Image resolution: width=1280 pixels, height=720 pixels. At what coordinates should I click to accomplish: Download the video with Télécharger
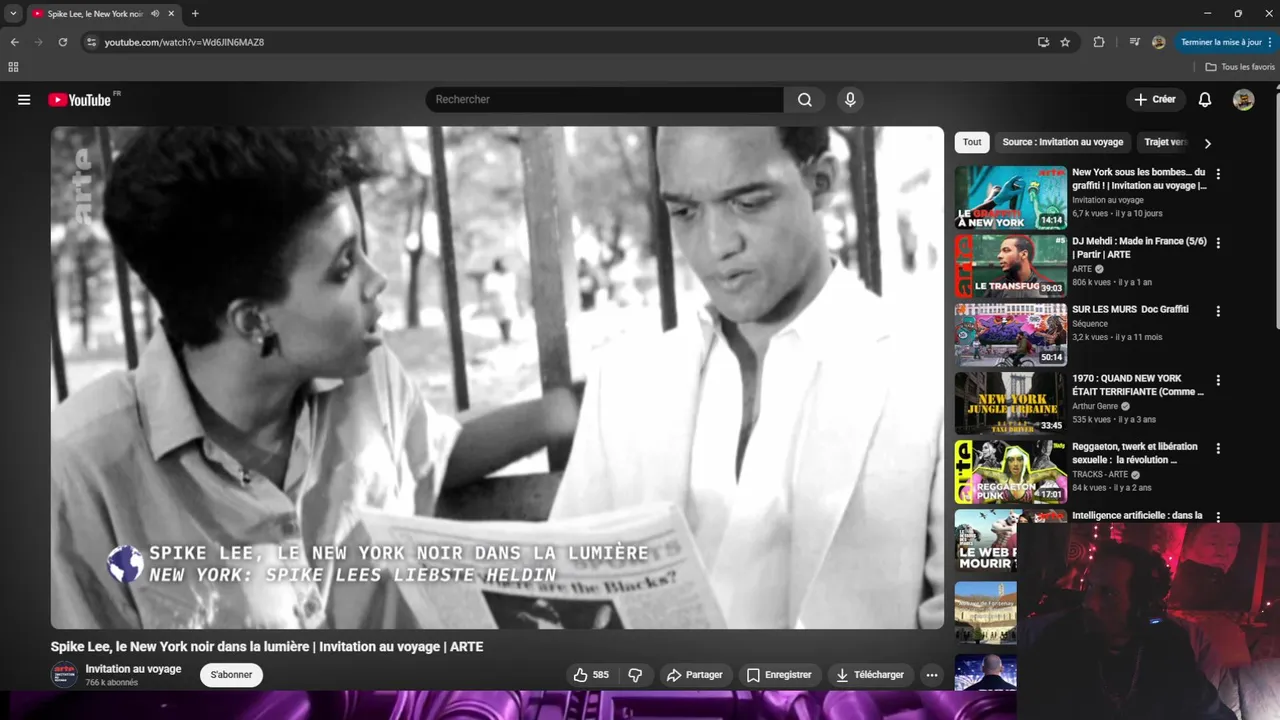870,675
